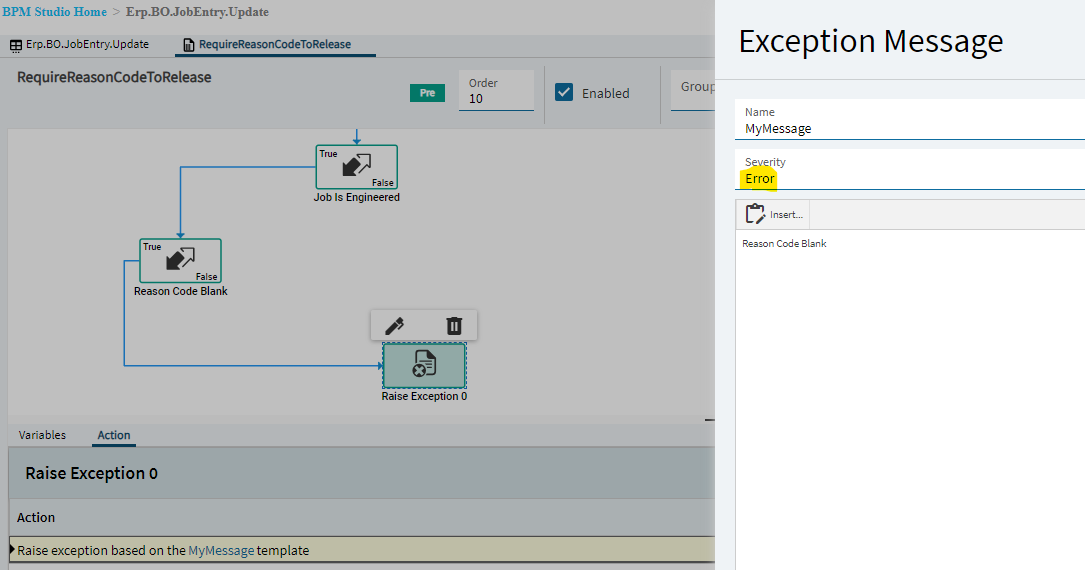Click the pencil edit icon above Raise Exception node
Viewport: 1085px width, 570px height.
click(394, 326)
